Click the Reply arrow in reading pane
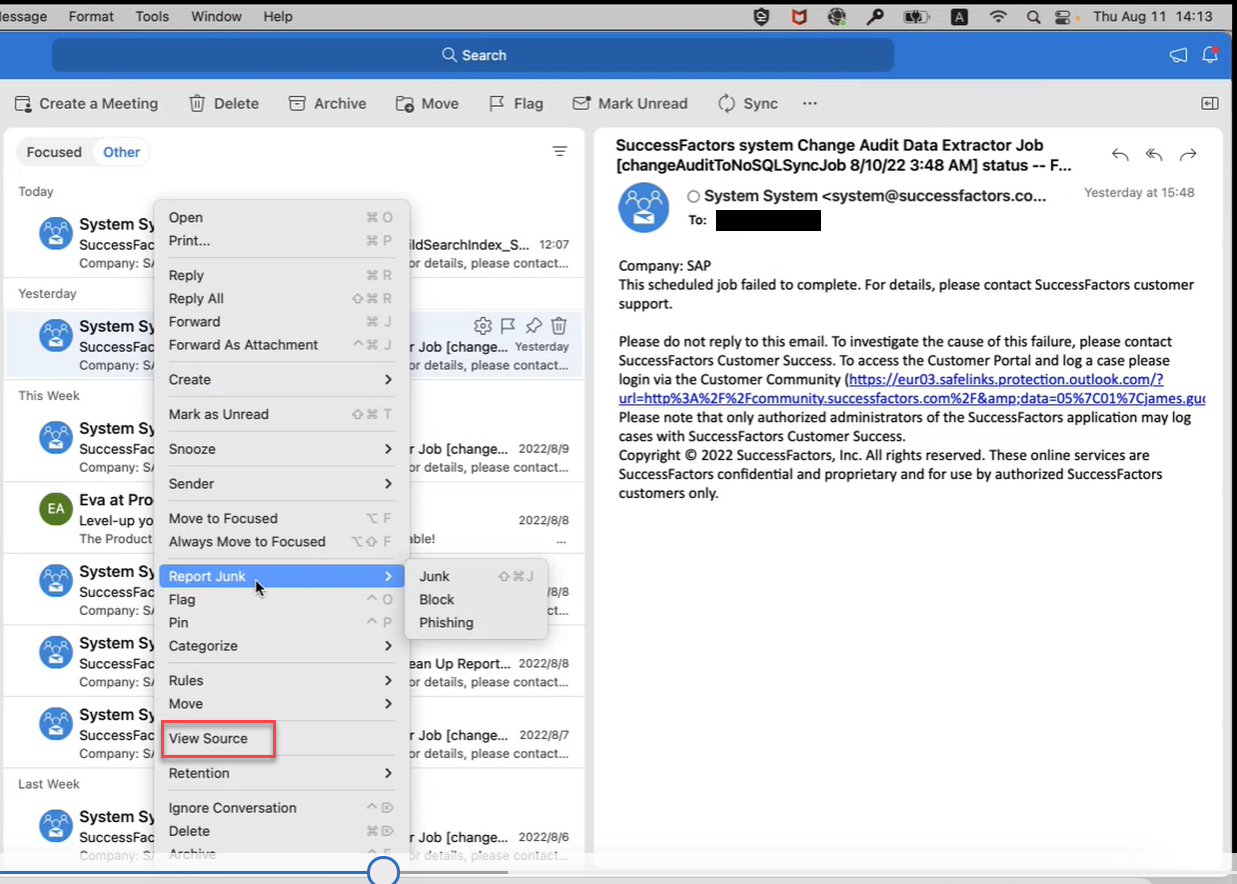Viewport: 1237px width, 884px height. [x=1120, y=155]
